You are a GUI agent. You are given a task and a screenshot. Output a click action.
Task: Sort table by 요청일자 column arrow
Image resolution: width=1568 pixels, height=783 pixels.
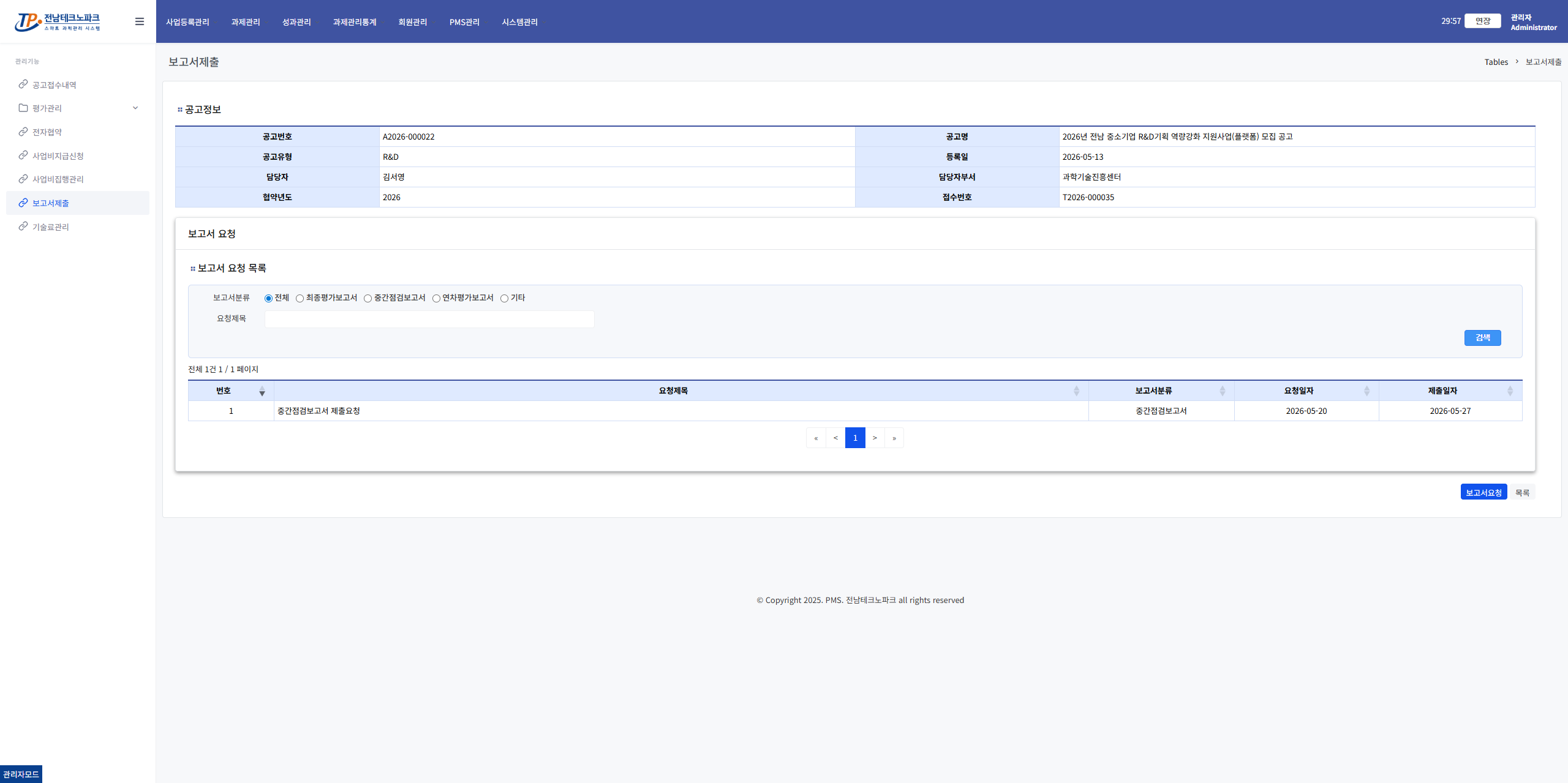(x=1367, y=391)
